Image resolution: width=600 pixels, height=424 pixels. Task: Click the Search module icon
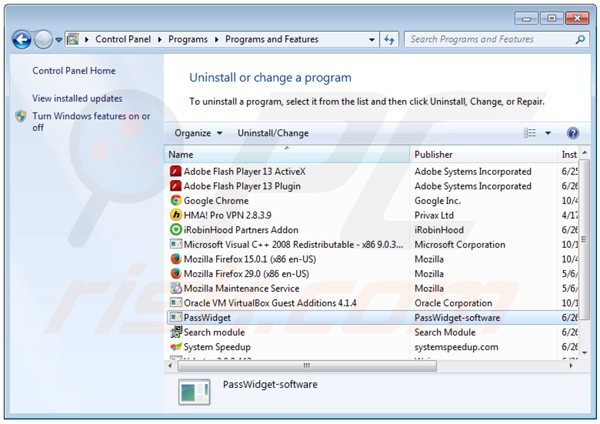pos(176,332)
